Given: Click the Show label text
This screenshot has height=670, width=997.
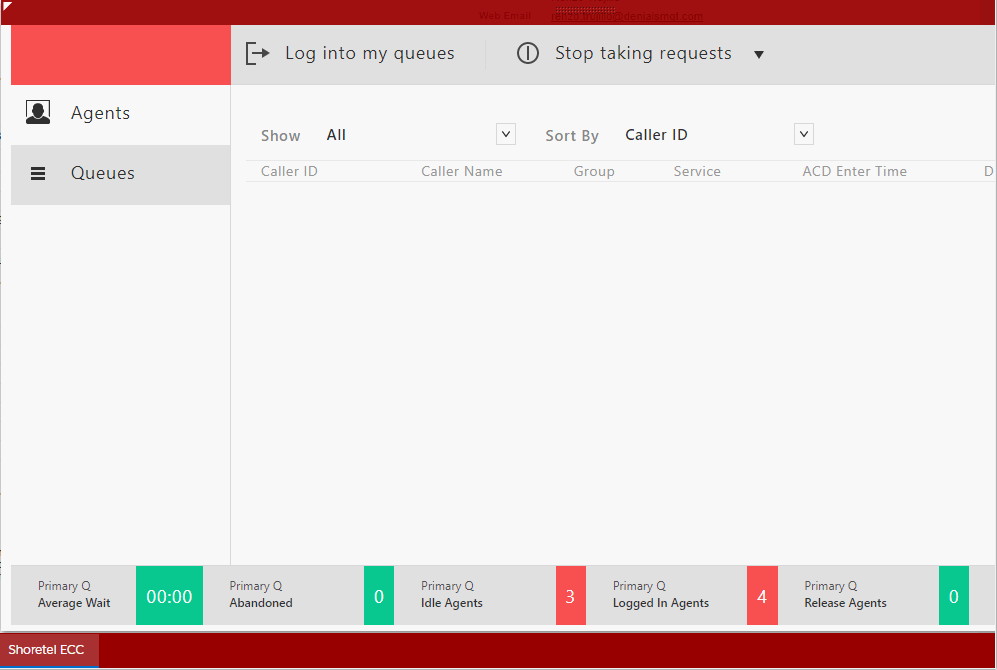Looking at the screenshot, I should [x=280, y=135].
